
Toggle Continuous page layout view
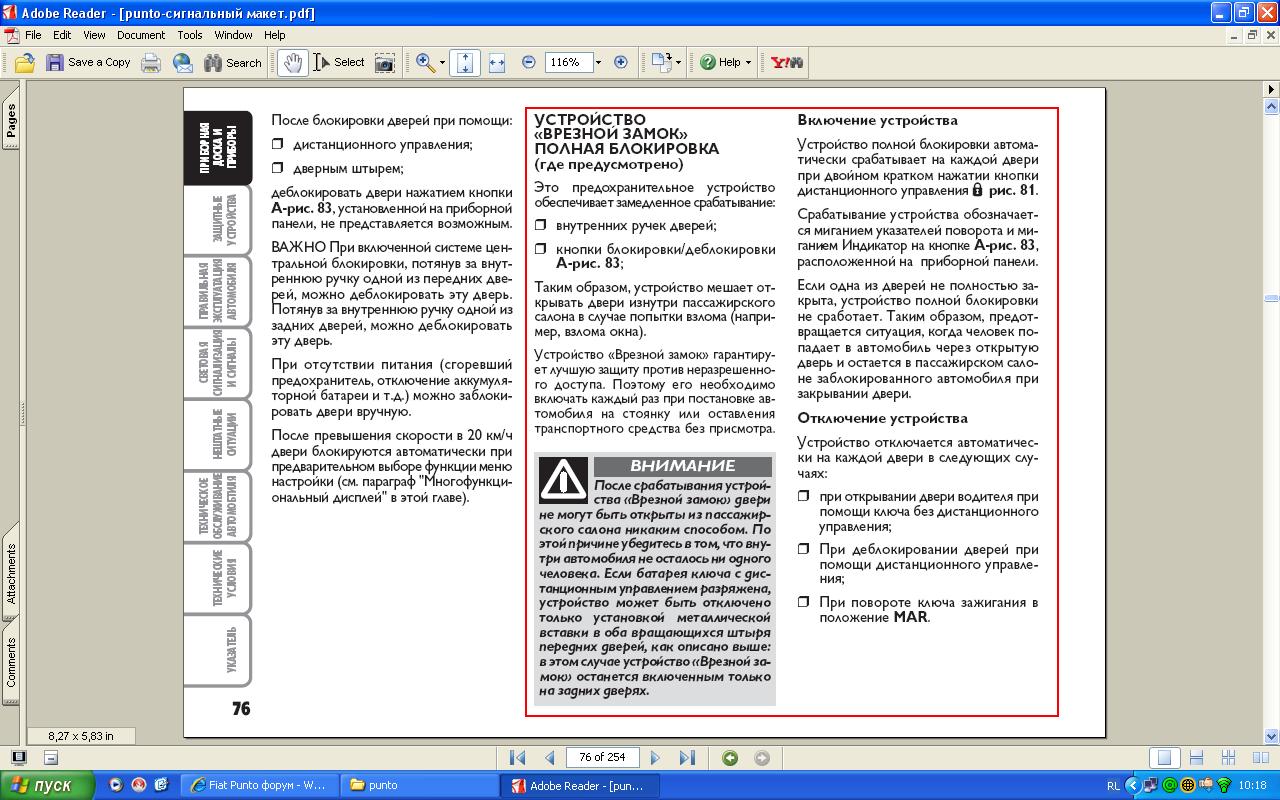(x=1196, y=758)
